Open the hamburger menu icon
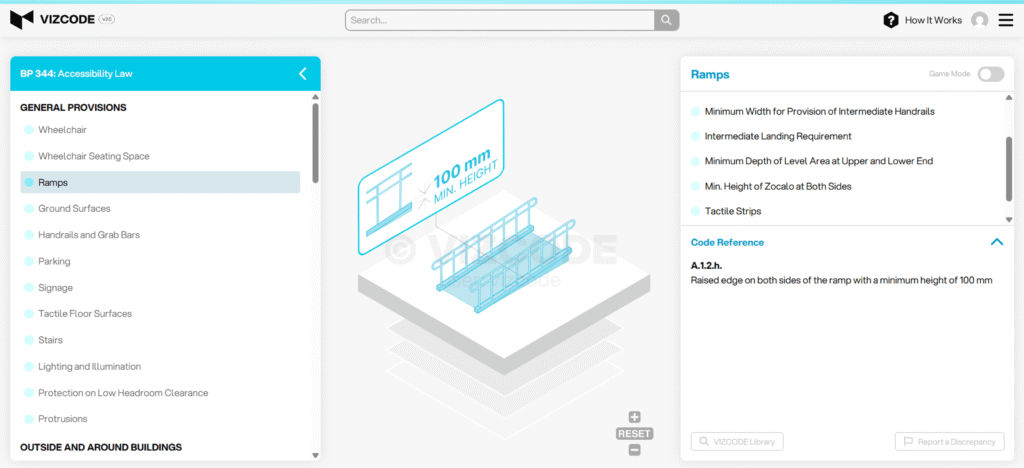 (1005, 20)
